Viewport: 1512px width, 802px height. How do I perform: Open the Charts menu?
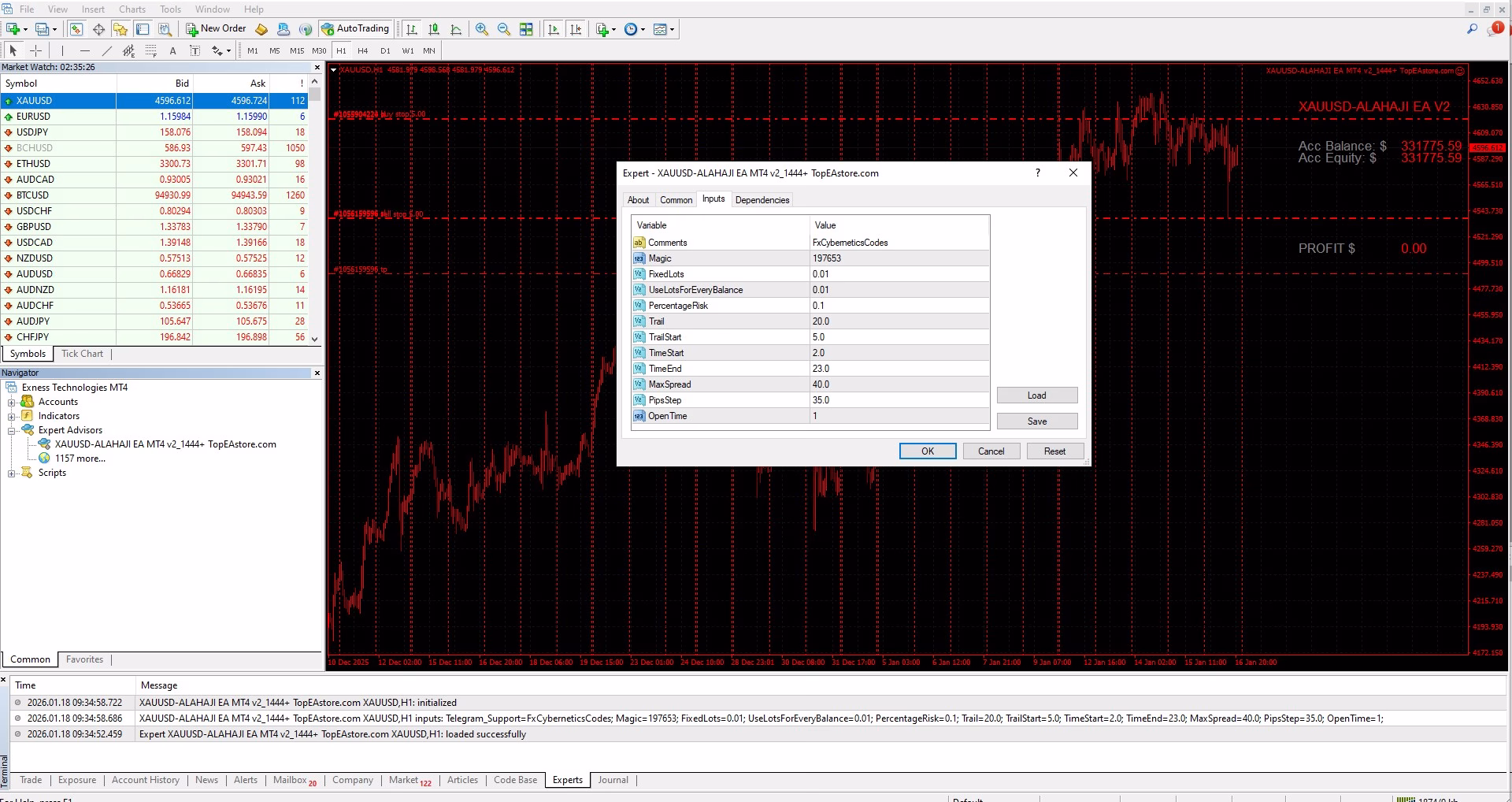[132, 9]
